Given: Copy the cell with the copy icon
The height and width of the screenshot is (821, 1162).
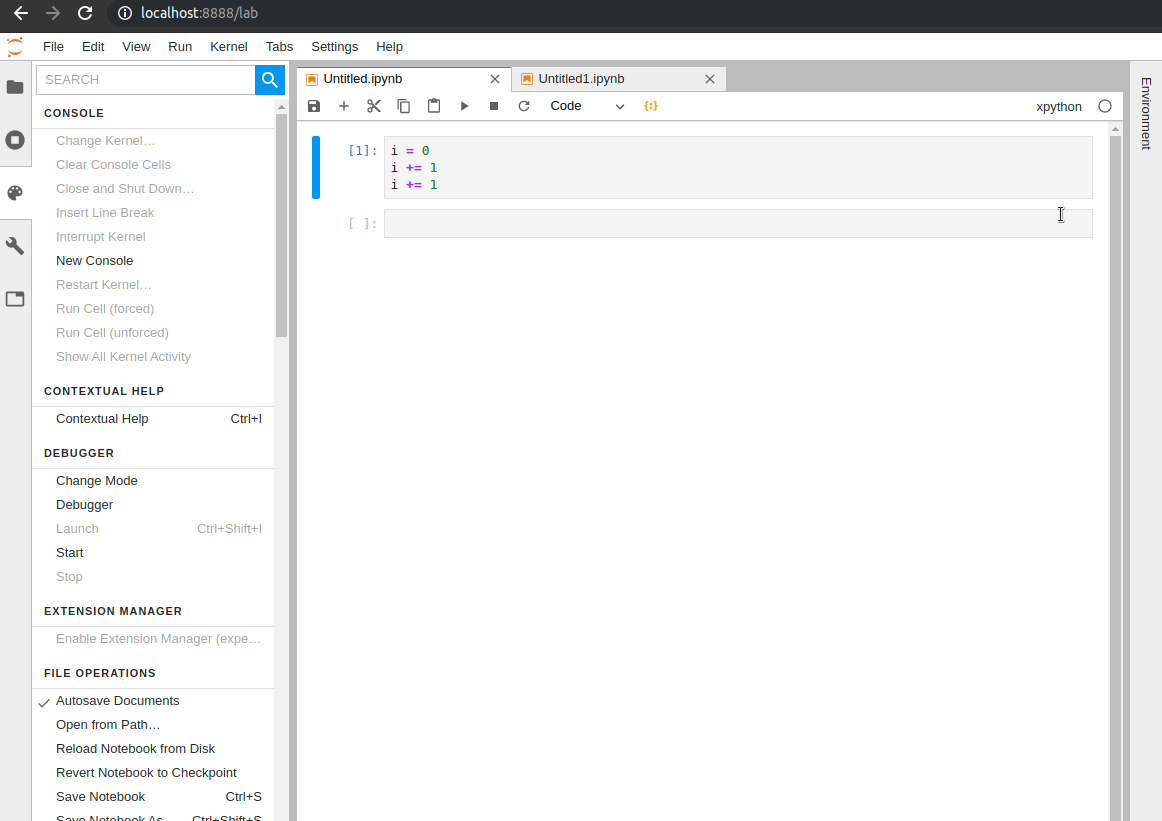Looking at the screenshot, I should (404, 105).
